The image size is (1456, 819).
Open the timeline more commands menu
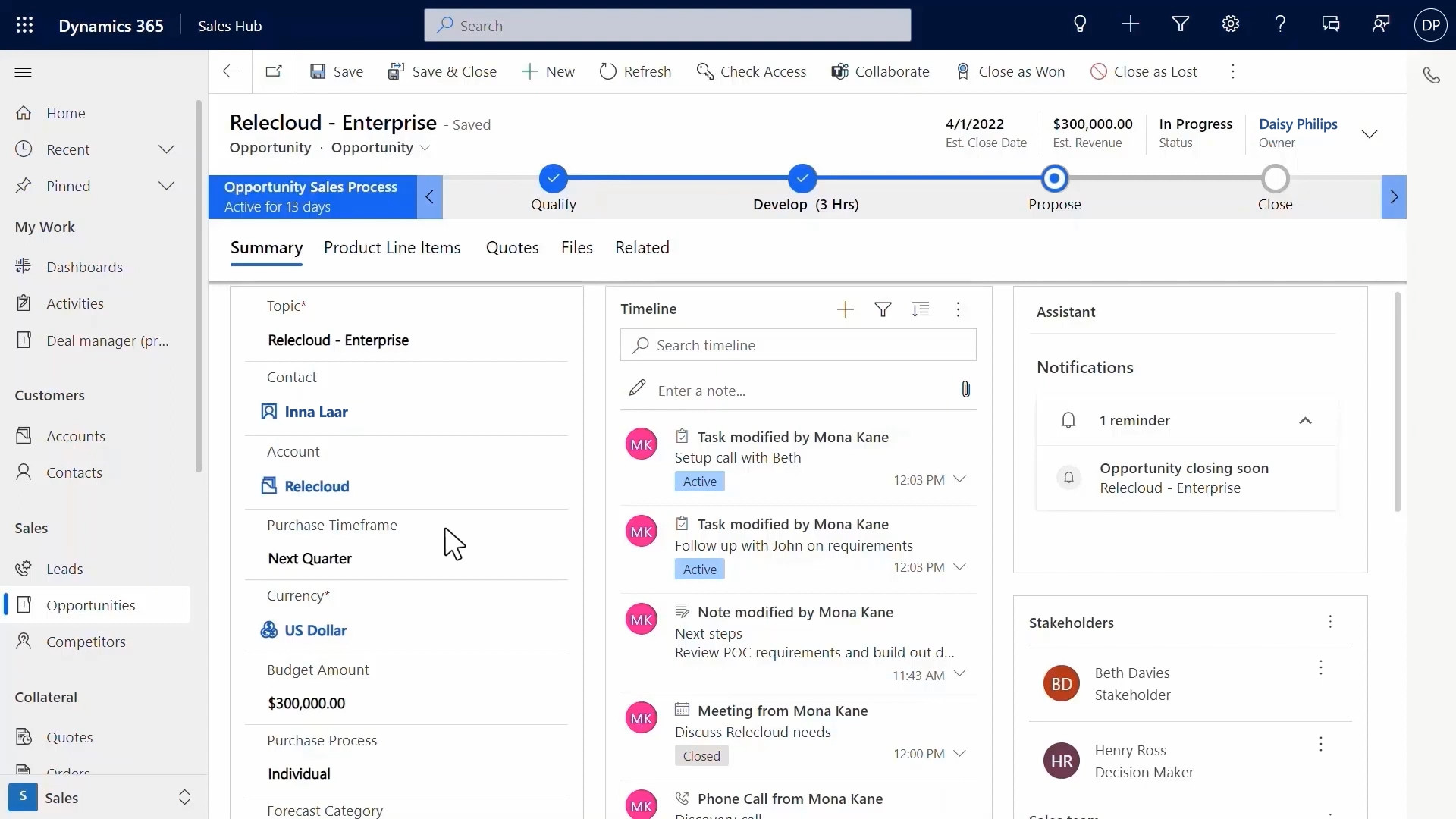958,309
